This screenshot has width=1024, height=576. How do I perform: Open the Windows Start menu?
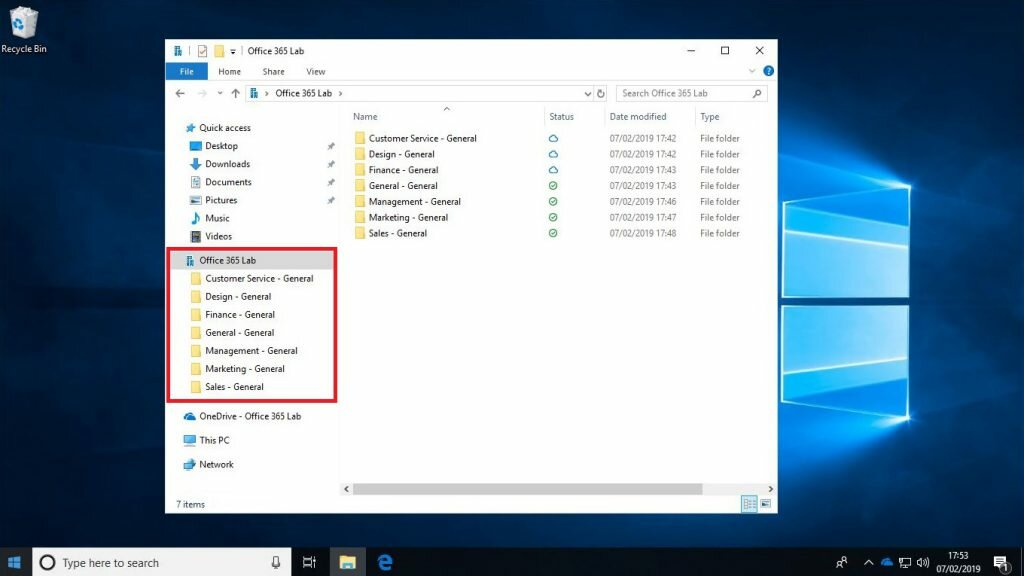(15, 562)
